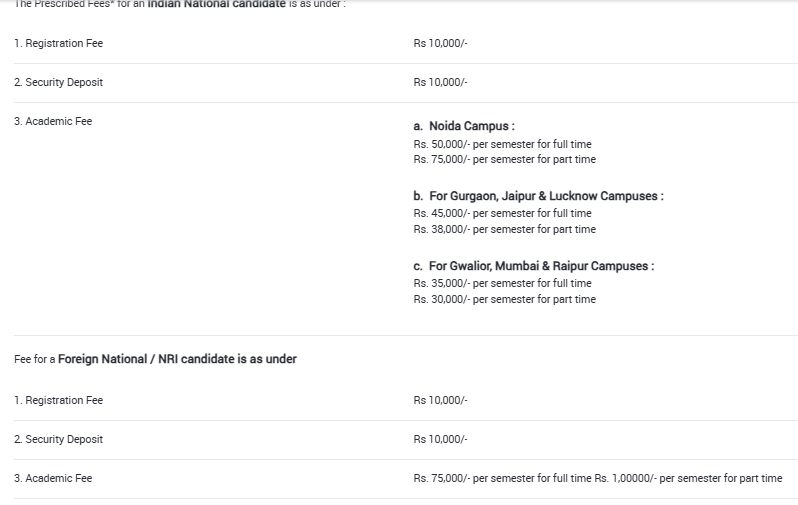
Task: Click the Rs. 50,000/- full time fee line
Action: pyautogui.click(x=502, y=144)
